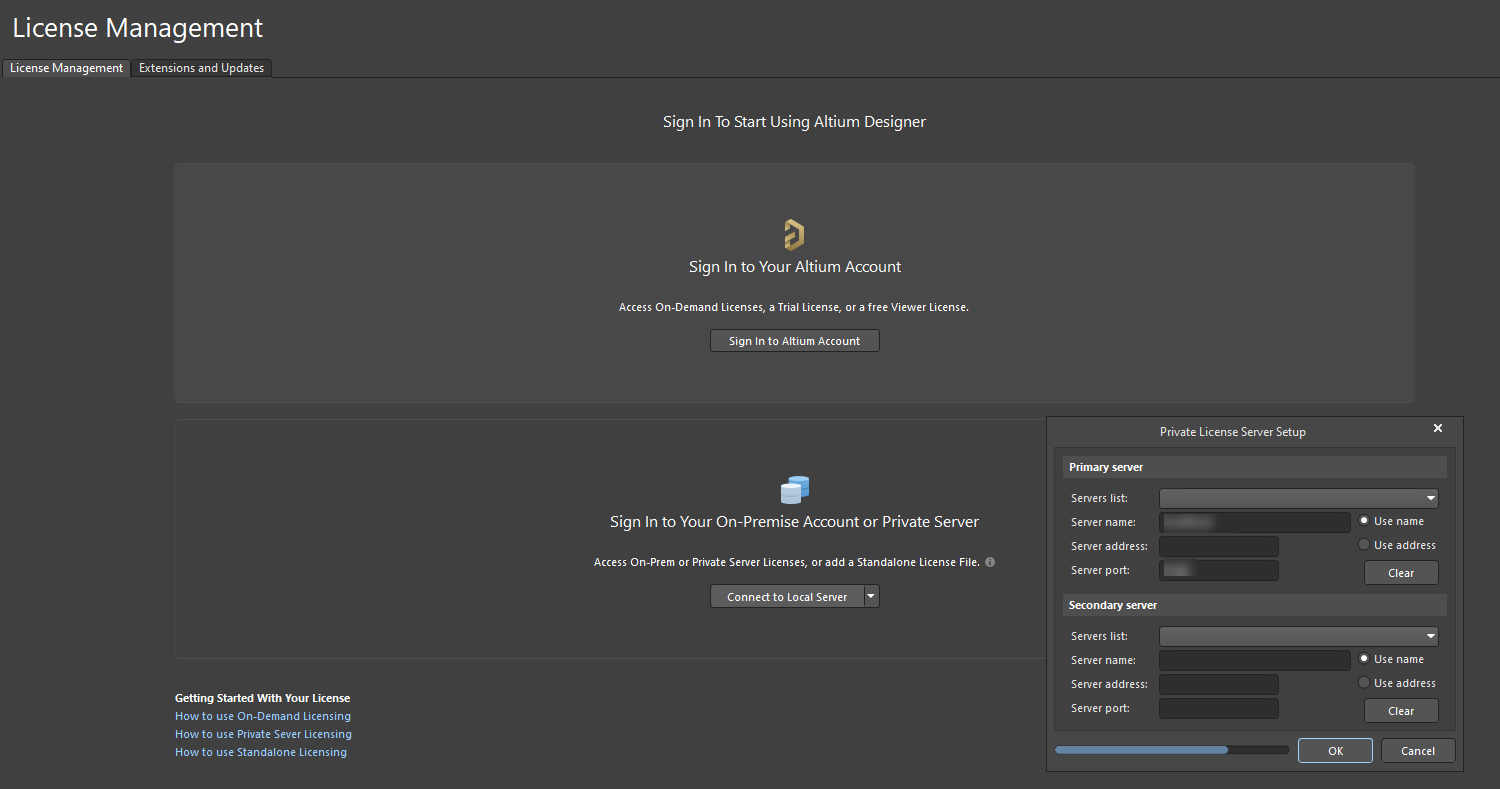The width and height of the screenshot is (1500, 789).
Task: Click Sign In to Your Altium Account heading
Action: 795,267
